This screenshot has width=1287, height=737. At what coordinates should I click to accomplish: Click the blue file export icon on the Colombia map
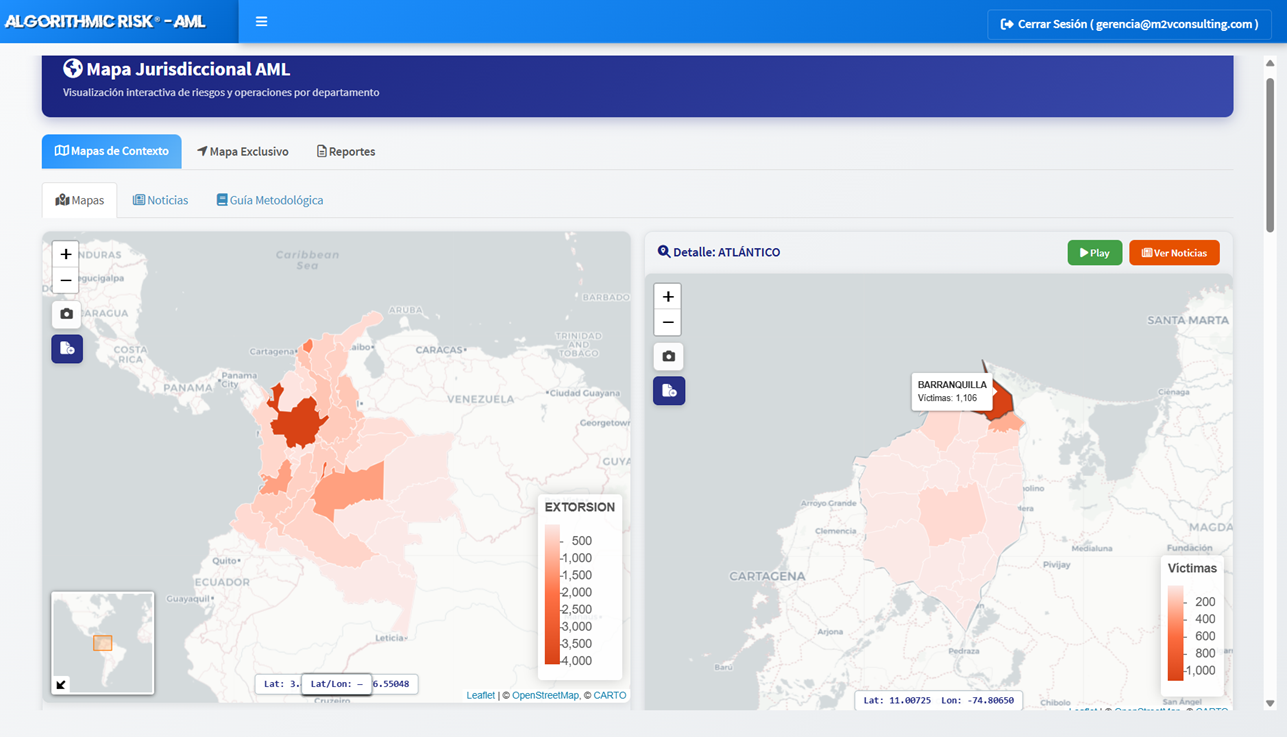tap(67, 348)
